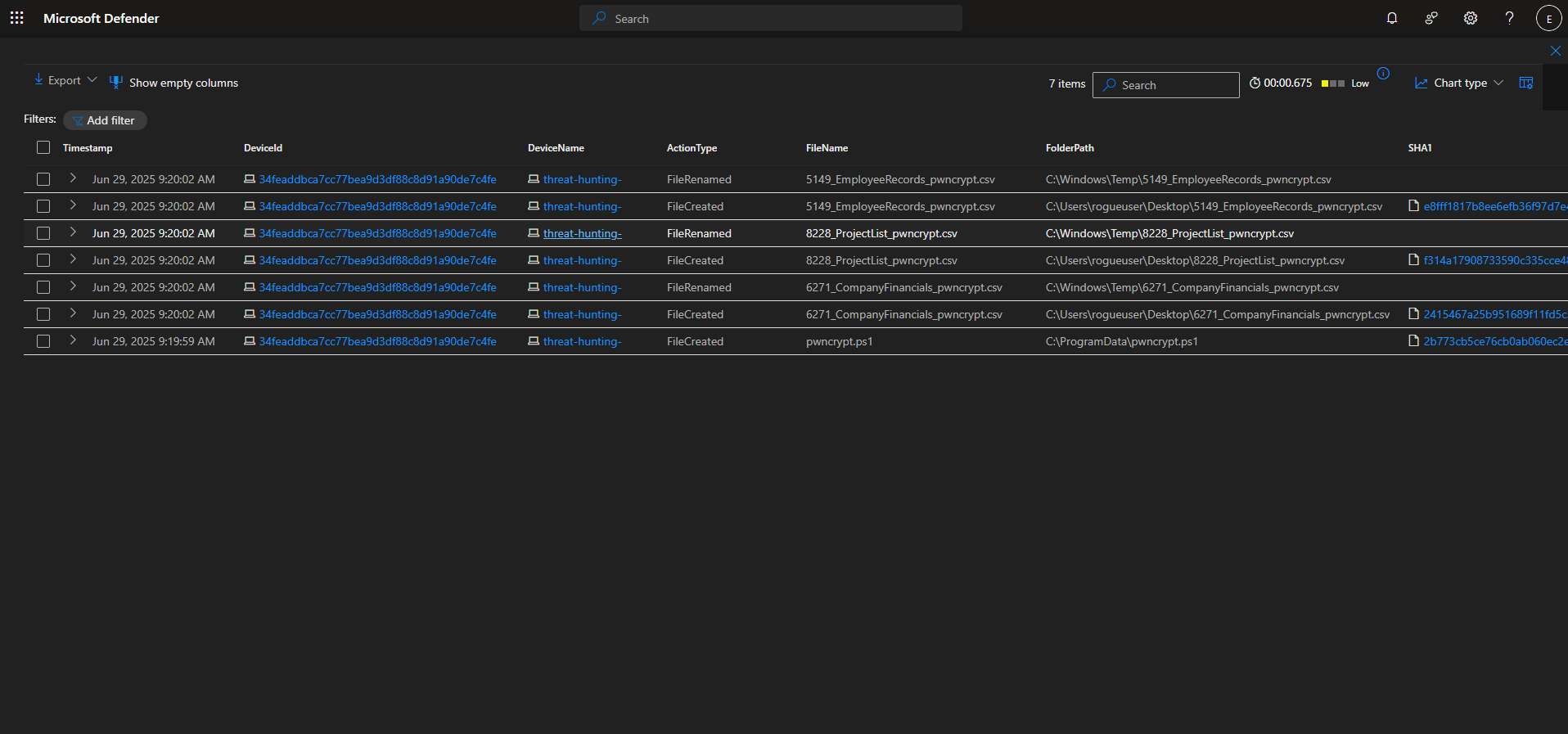Open the community feedback icon
1568x734 pixels.
click(x=1431, y=18)
